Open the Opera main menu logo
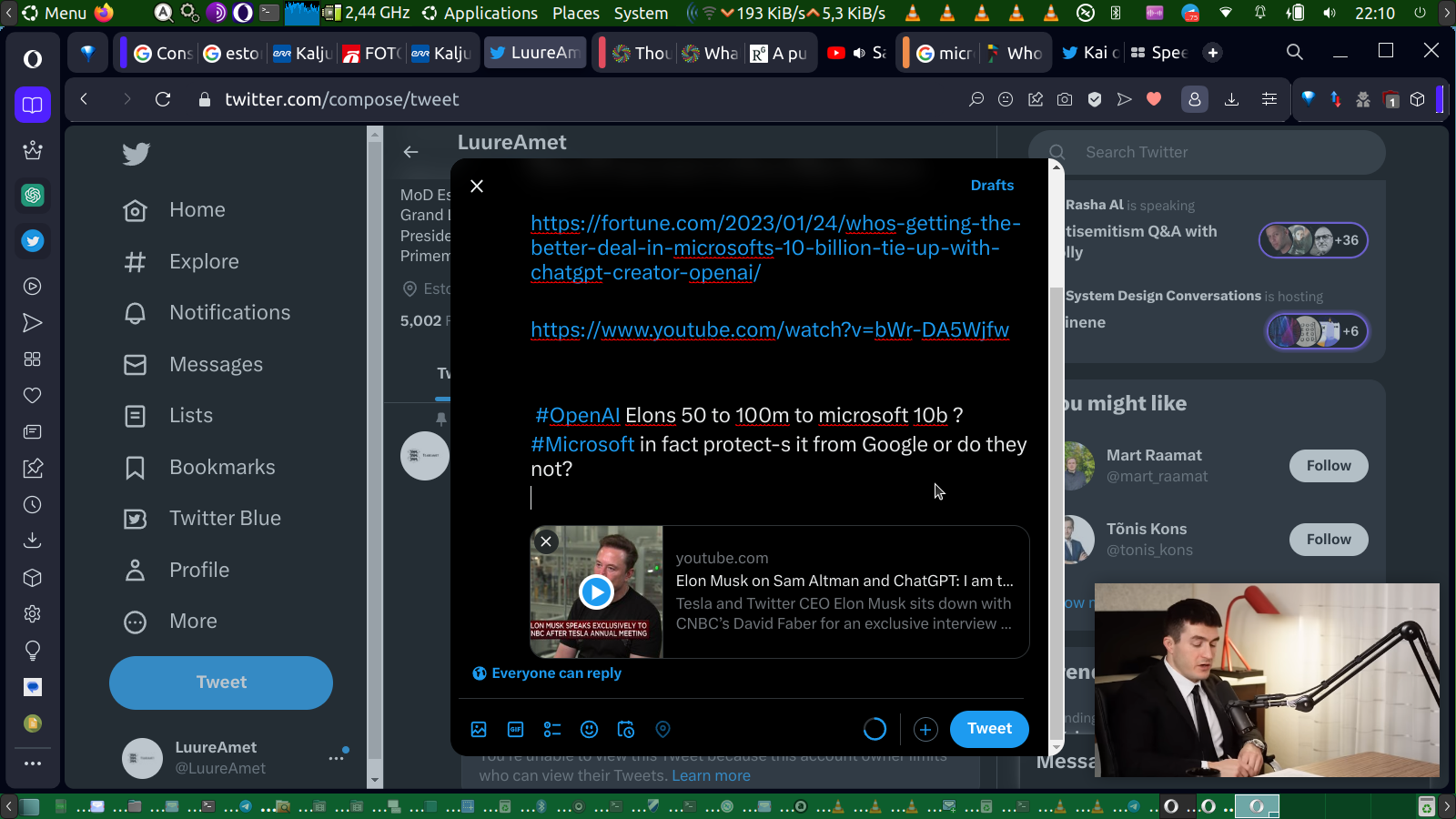 pyautogui.click(x=33, y=59)
